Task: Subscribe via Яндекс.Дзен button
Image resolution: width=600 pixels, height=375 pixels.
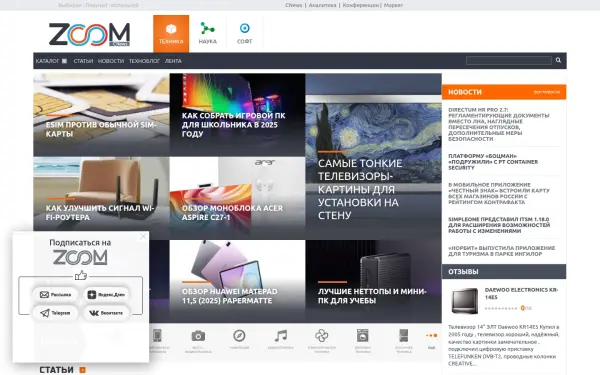Action: coord(107,295)
